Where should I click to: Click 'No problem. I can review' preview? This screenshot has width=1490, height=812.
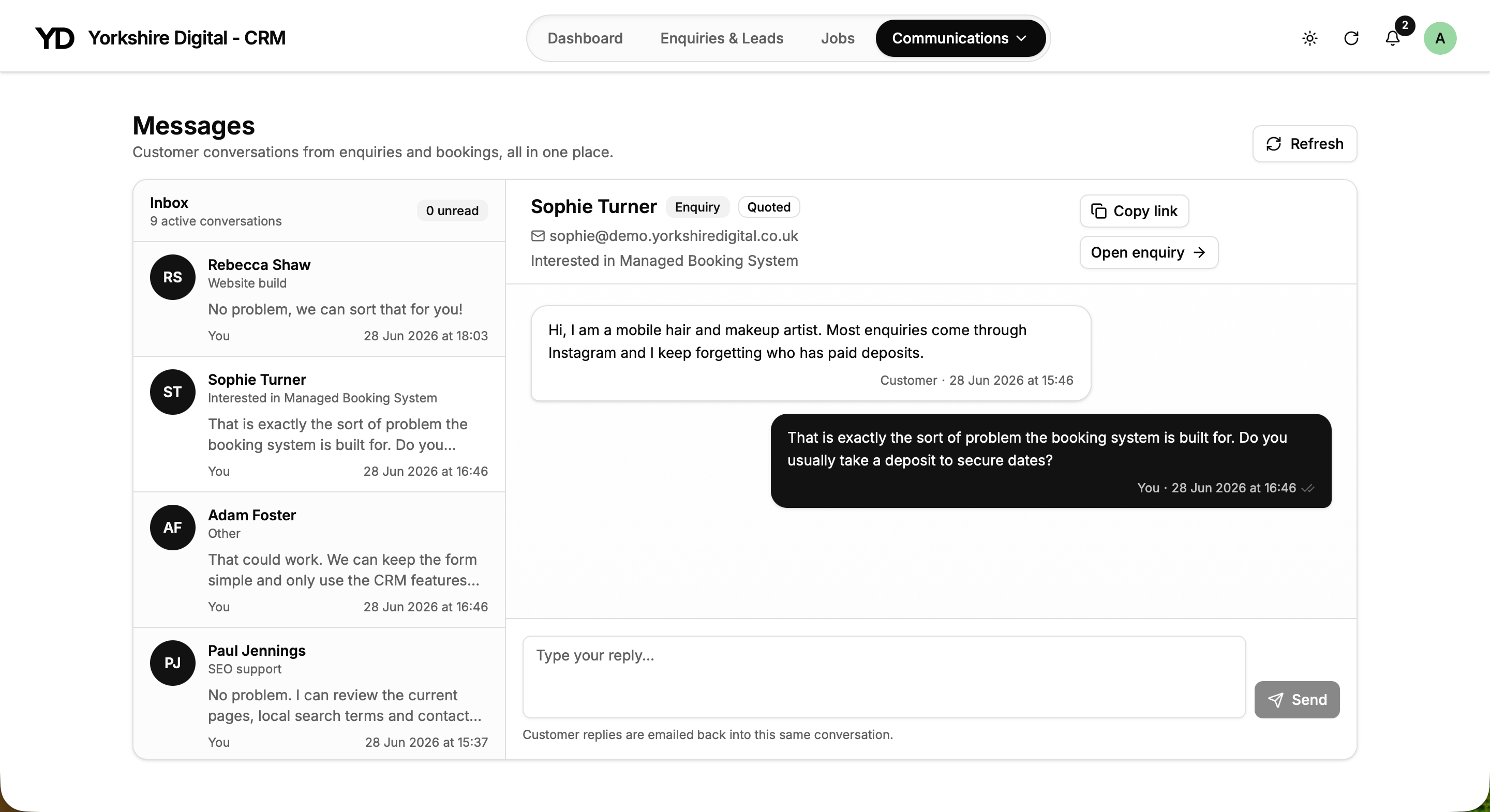tap(344, 705)
